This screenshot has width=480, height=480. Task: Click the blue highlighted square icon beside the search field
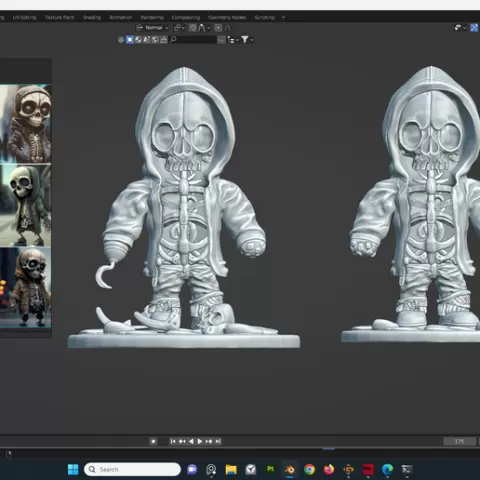[130, 40]
